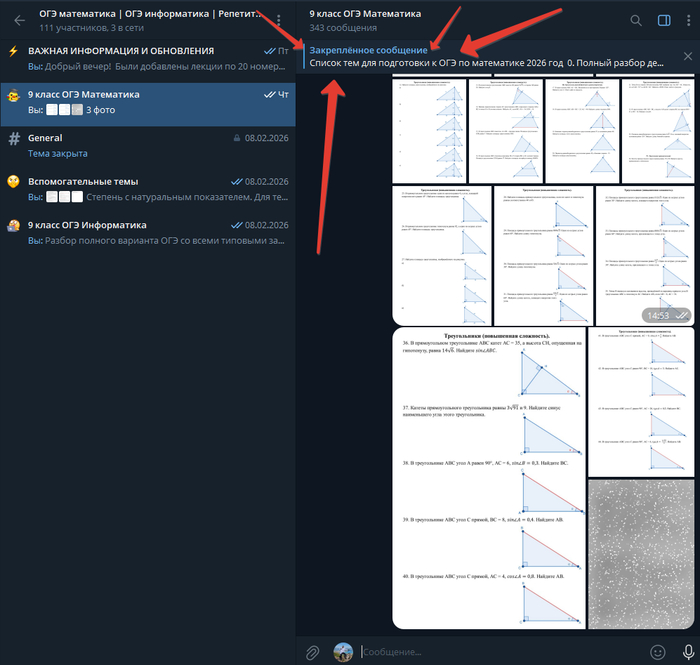The height and width of the screenshot is (665, 700).
Task: Open the emoji picker
Action: pyautogui.click(x=657, y=652)
